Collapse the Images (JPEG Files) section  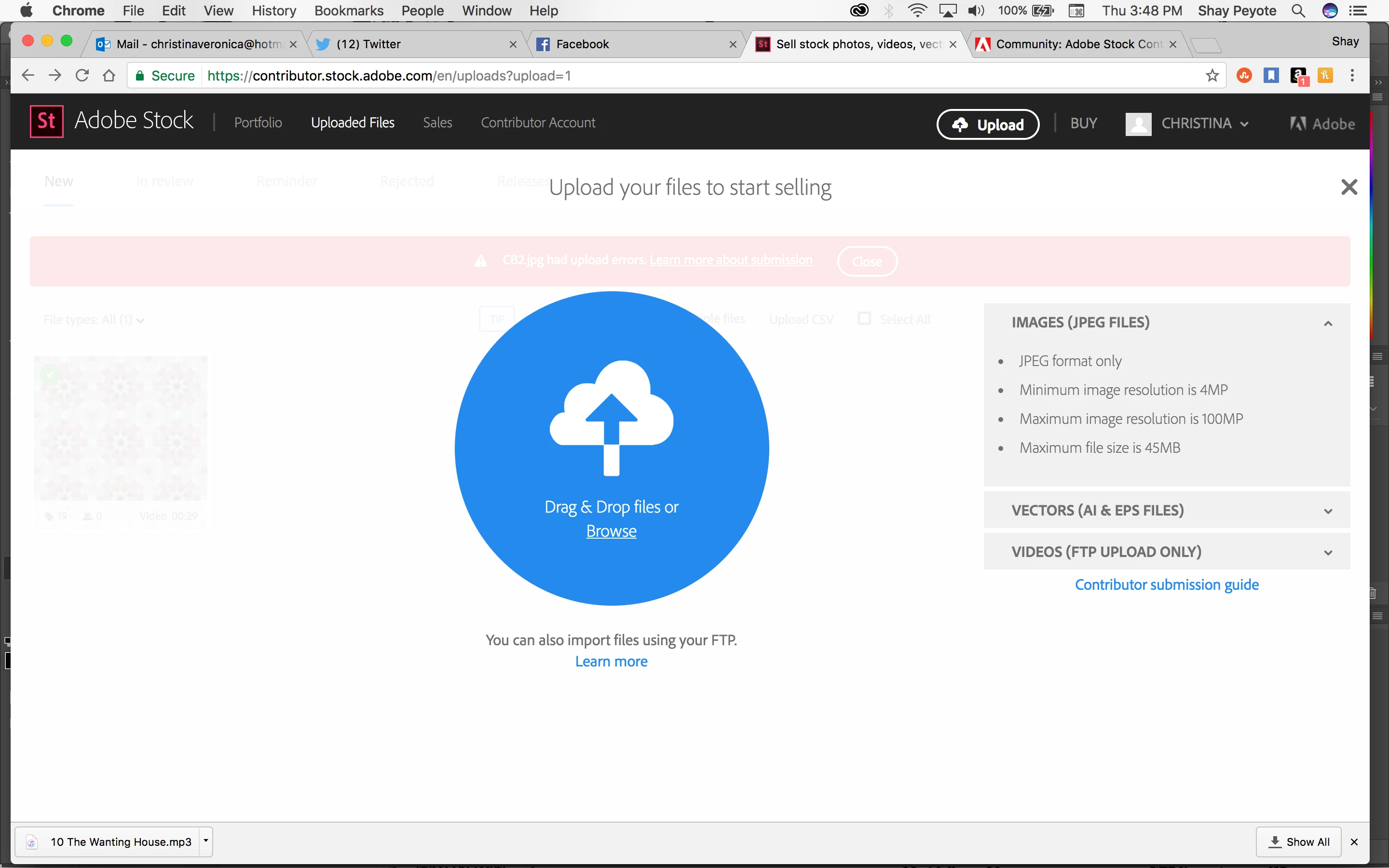[x=1328, y=323]
